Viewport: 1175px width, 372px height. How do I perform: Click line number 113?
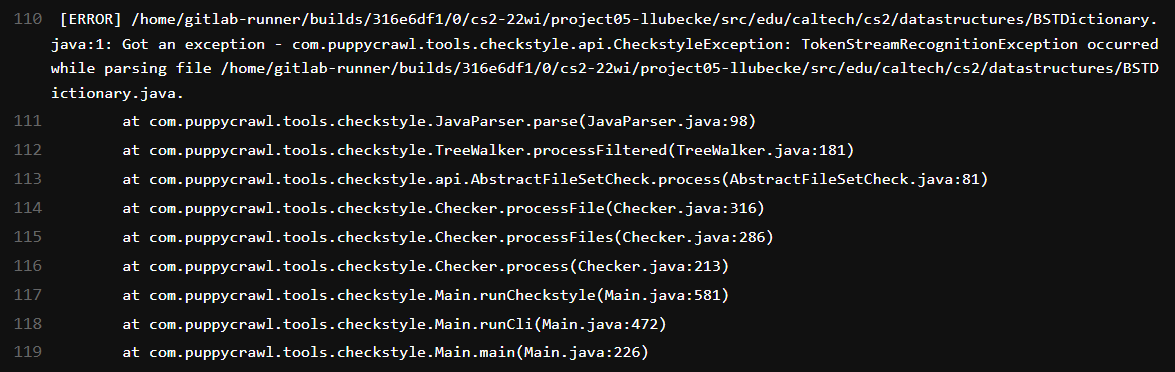click(28, 179)
